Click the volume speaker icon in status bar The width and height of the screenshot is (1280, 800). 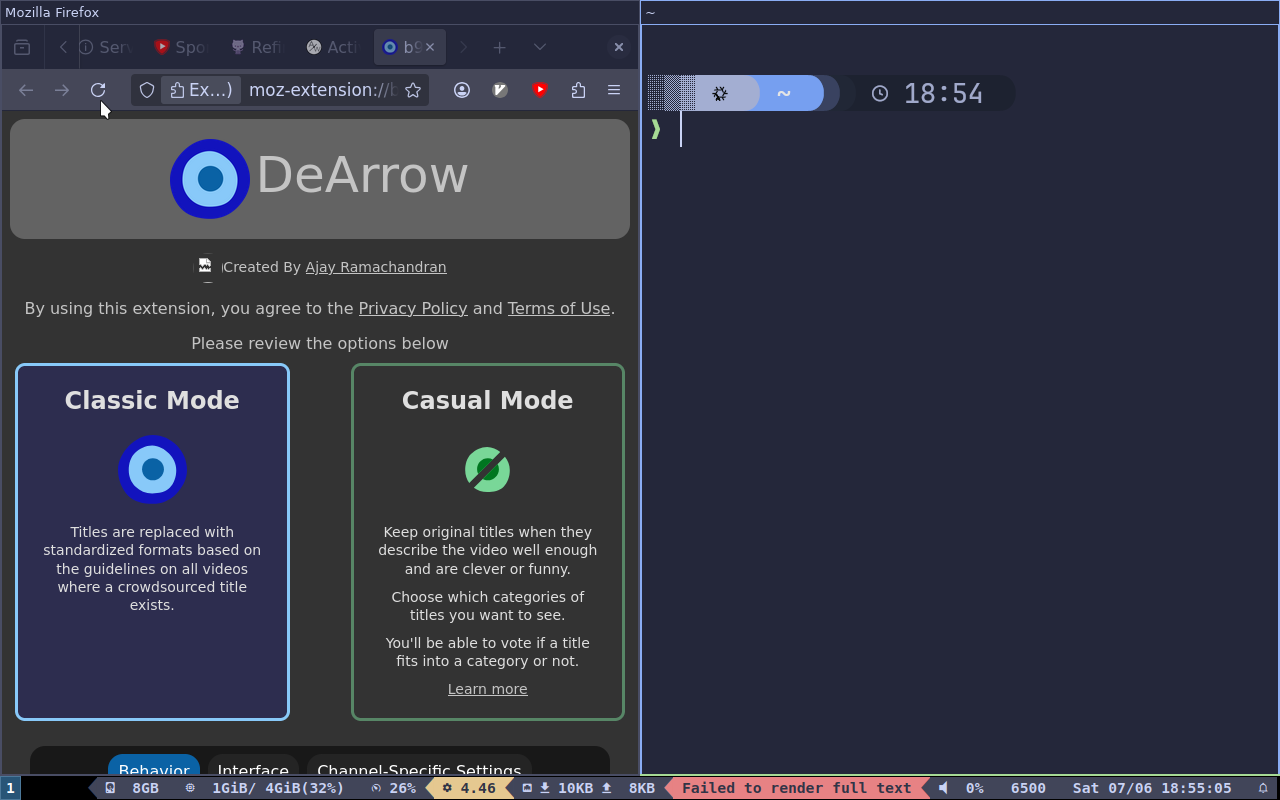click(x=943, y=788)
